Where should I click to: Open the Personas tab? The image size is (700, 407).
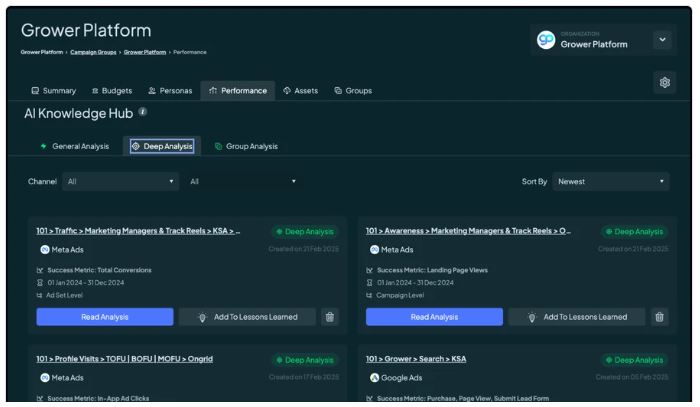(x=170, y=91)
